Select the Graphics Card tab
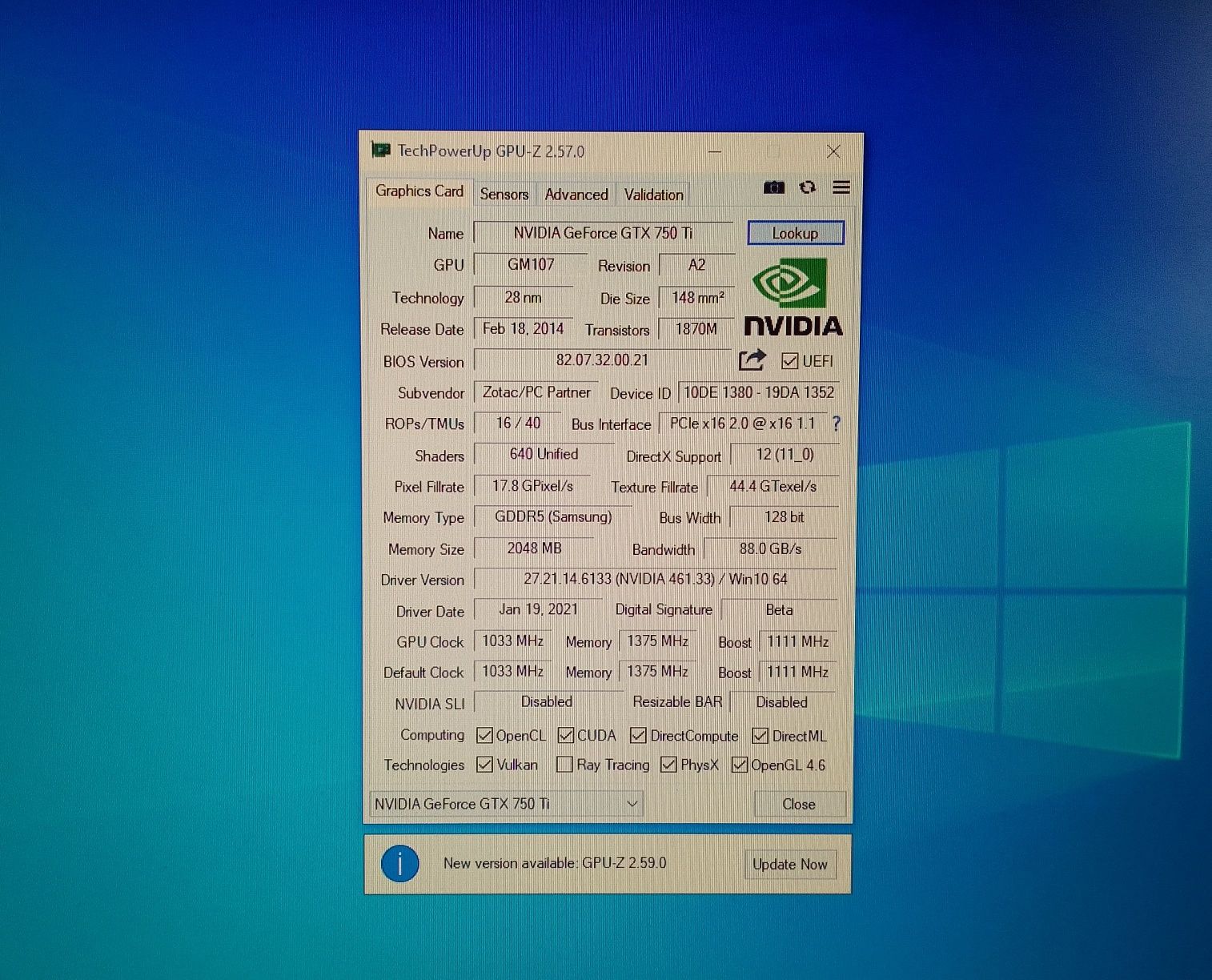Viewport: 1212px width, 980px height. click(x=419, y=191)
